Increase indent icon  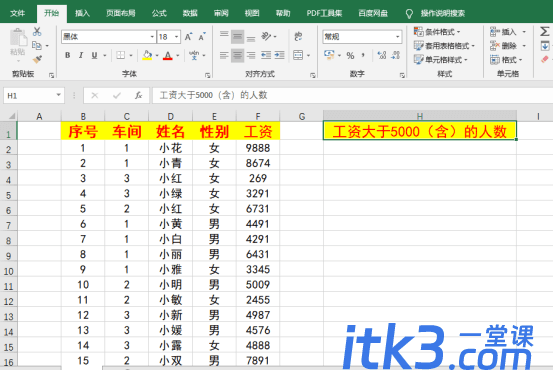pyautogui.click(x=279, y=55)
